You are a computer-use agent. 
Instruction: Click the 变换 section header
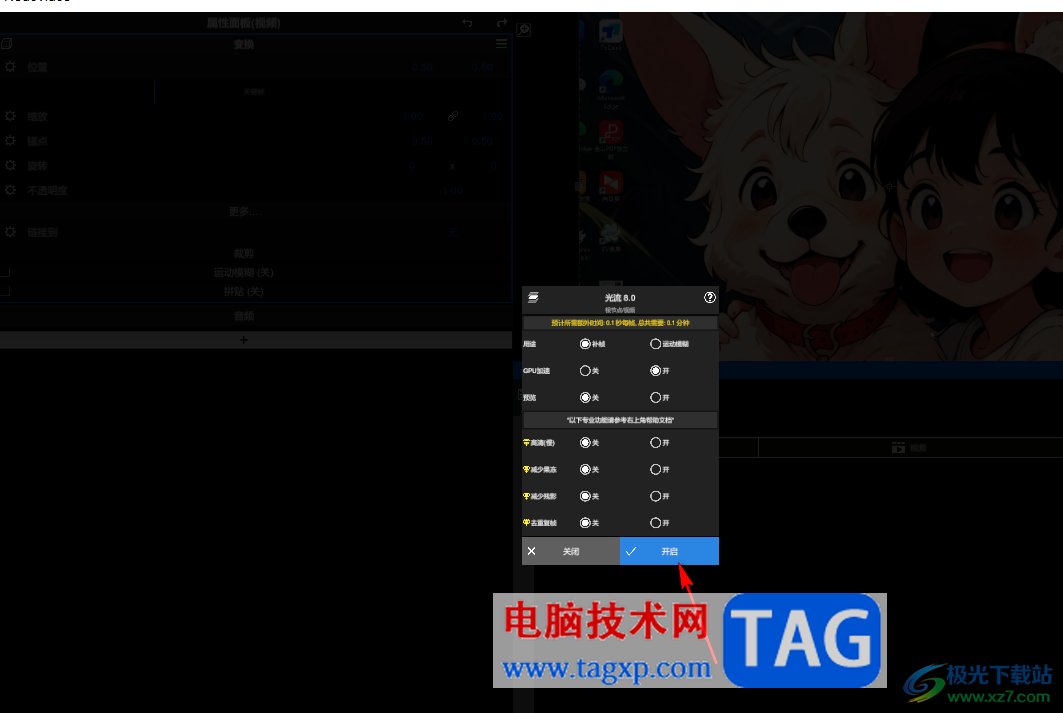coord(243,44)
